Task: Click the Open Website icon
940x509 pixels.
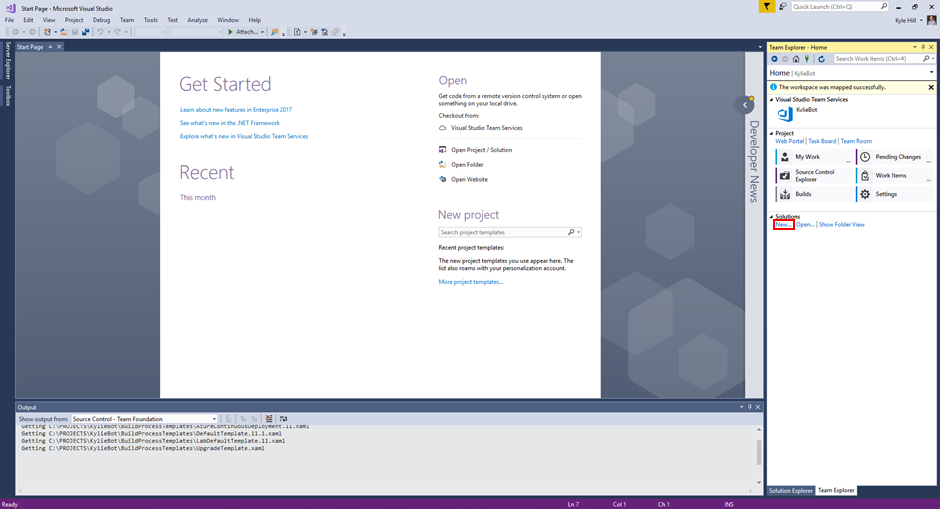Action: point(442,179)
